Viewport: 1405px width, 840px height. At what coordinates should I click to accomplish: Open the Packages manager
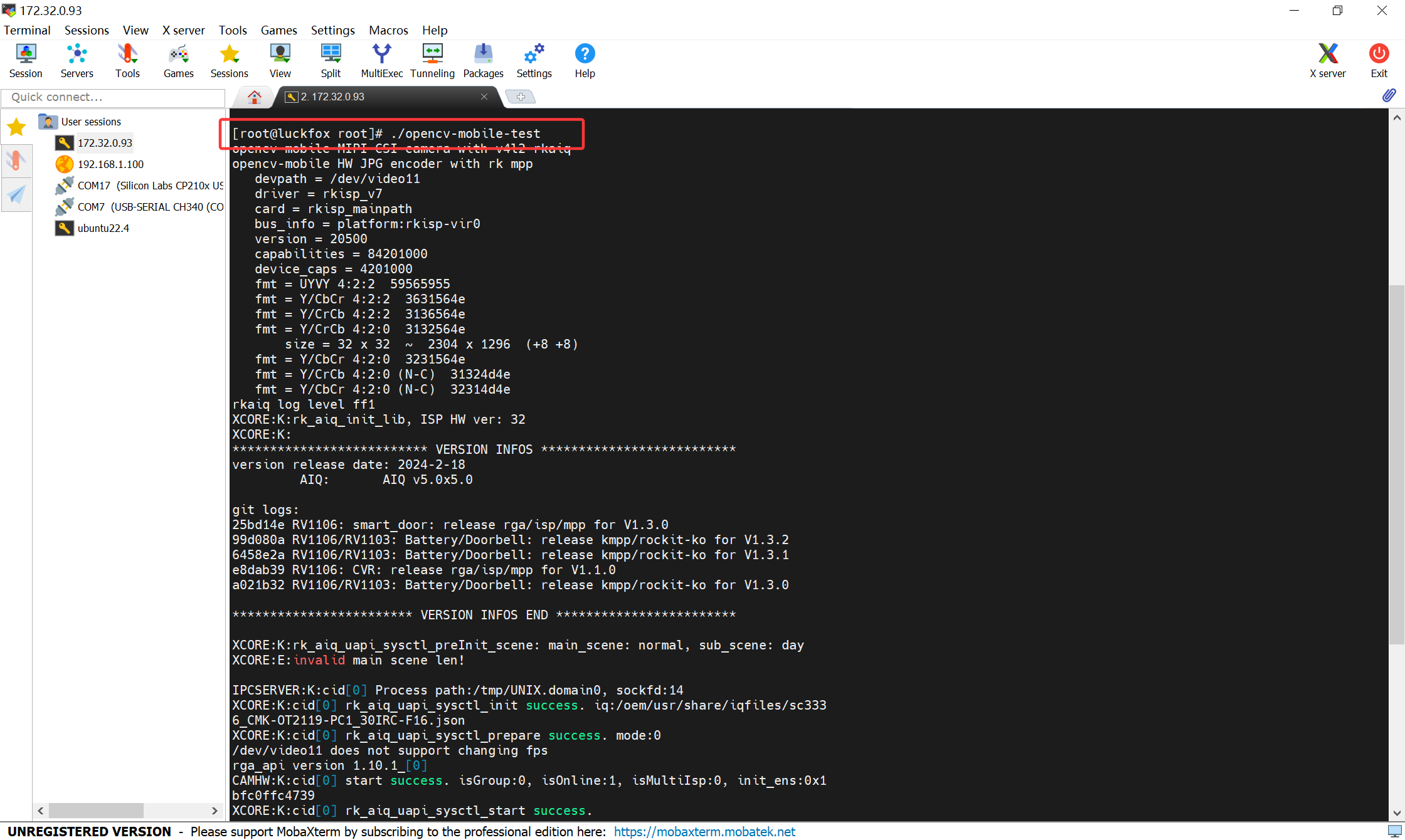(x=482, y=60)
